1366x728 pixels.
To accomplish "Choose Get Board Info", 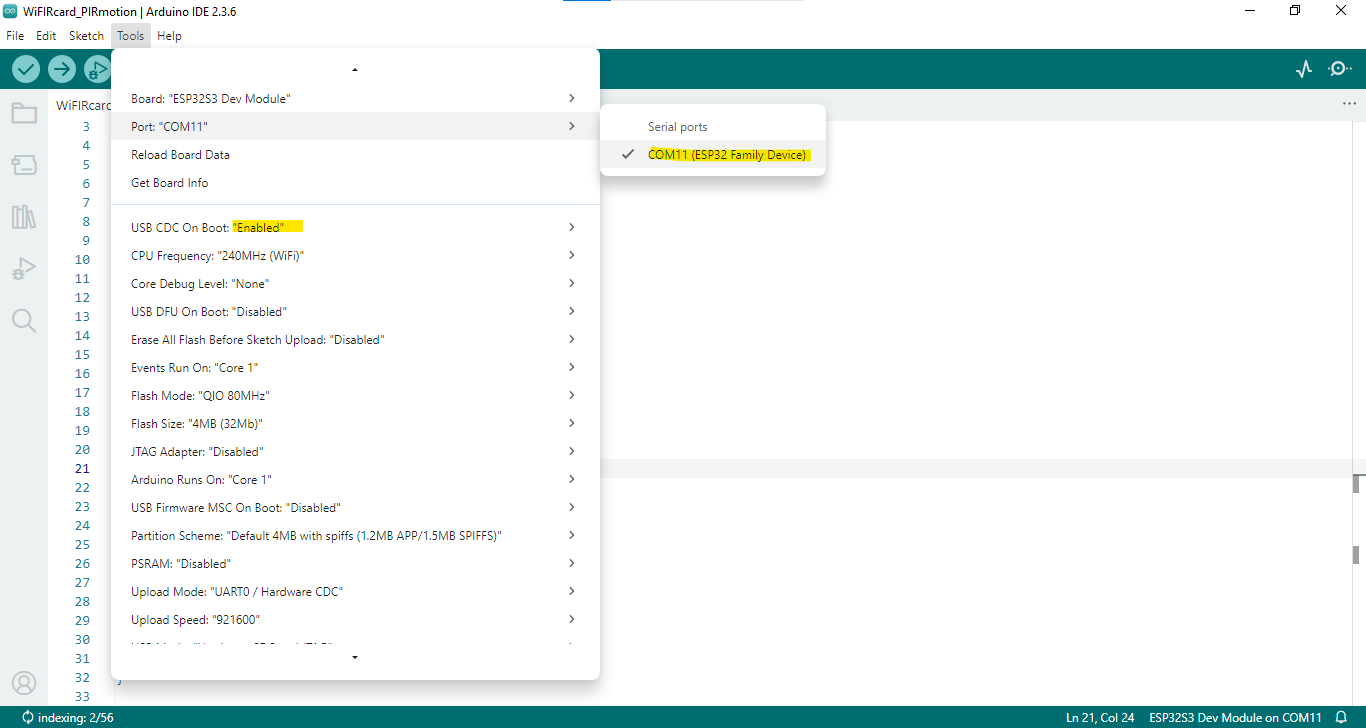I will (355, 182).
